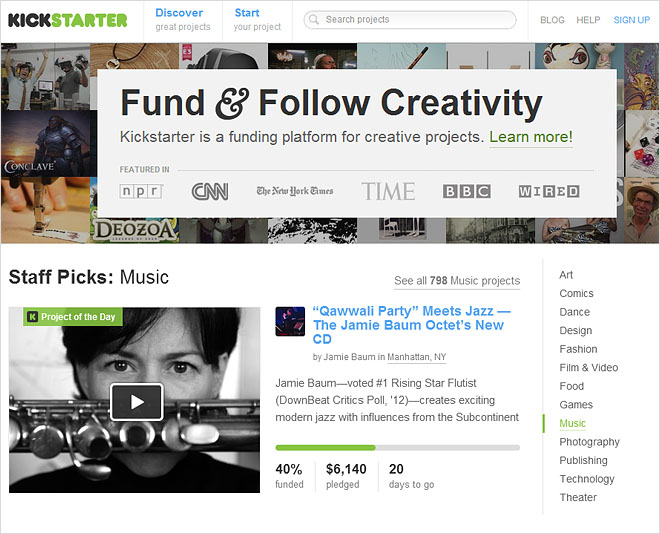This screenshot has width=660, height=534.
Task: Open the Discover great projects menu
Action: (182, 20)
